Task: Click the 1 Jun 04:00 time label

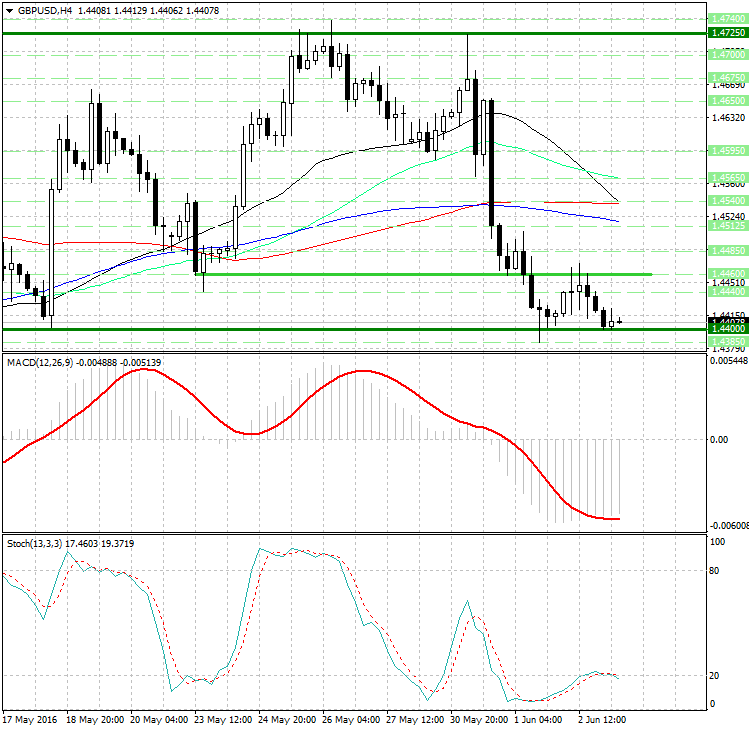Action: click(x=538, y=720)
